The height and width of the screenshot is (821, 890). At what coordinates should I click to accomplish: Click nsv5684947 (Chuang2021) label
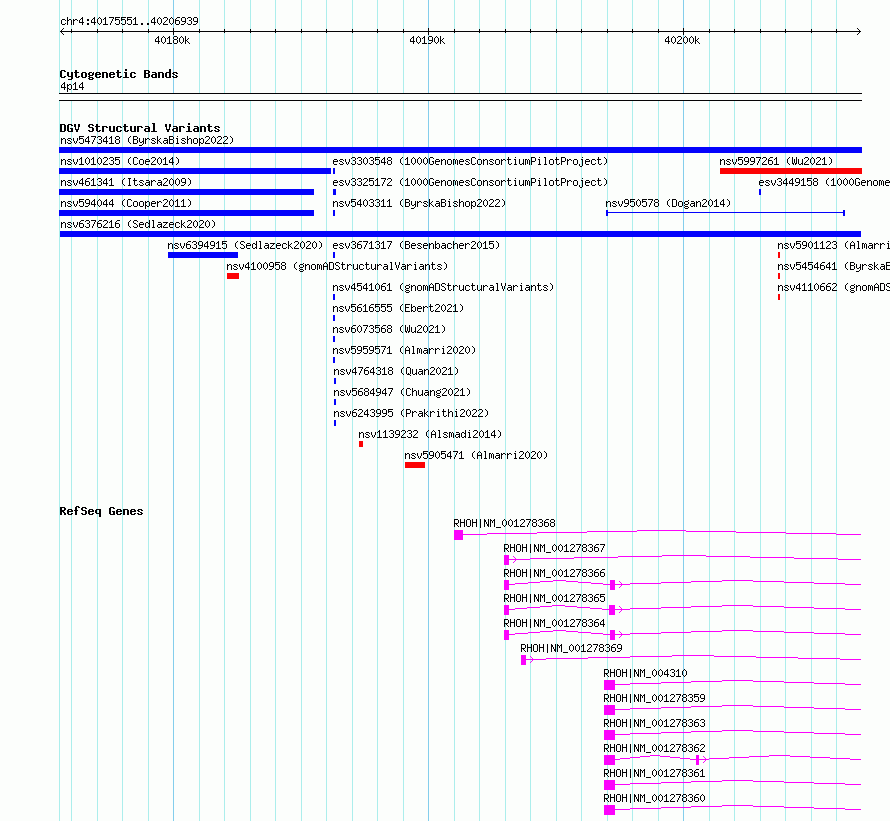(402, 392)
